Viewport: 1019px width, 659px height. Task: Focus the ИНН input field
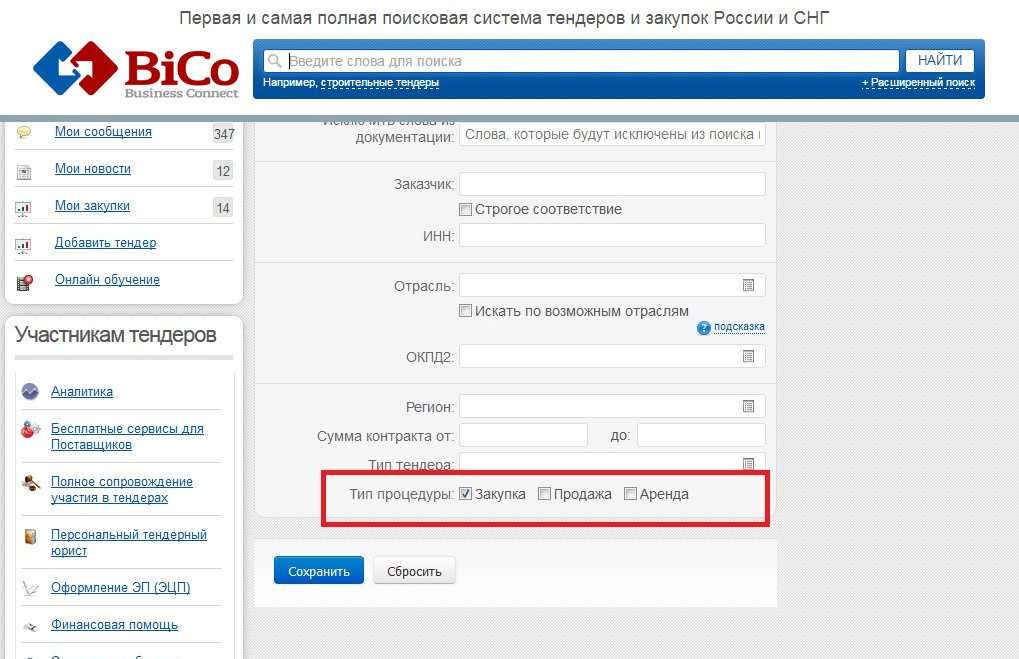[x=612, y=235]
